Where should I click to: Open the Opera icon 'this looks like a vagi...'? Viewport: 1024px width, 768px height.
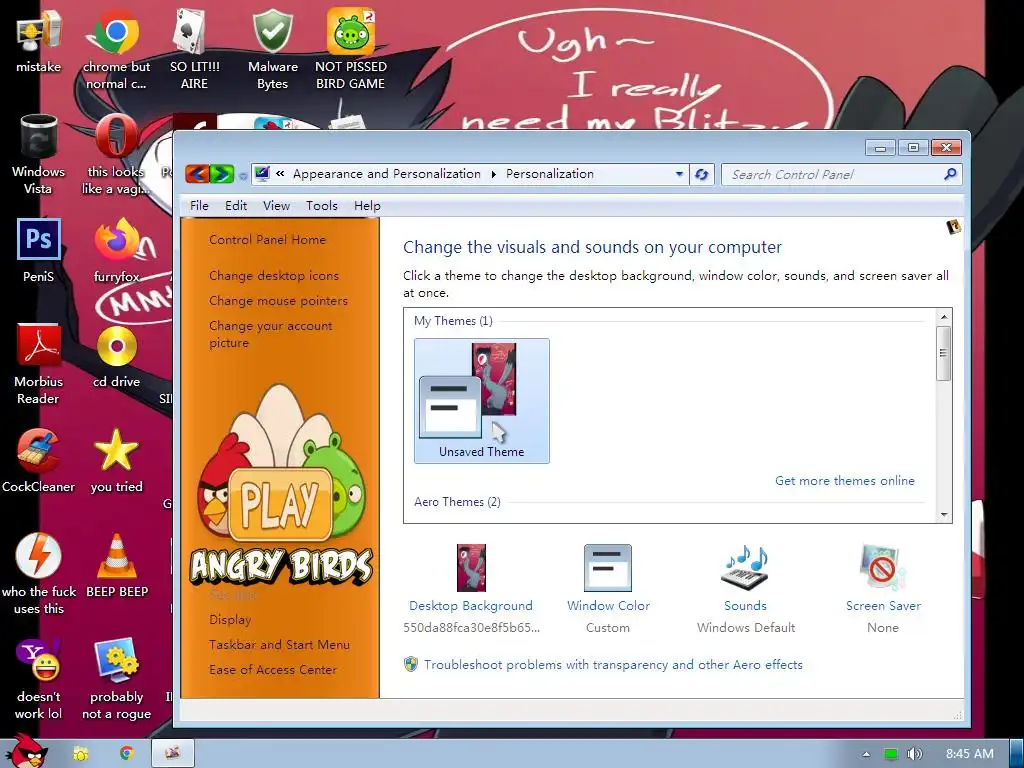[116, 154]
